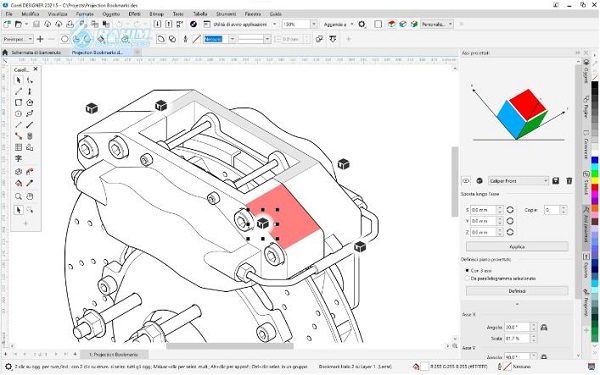Viewport: 600px width, 375px height.
Task: Open the Finestra menu
Action: 253,14
